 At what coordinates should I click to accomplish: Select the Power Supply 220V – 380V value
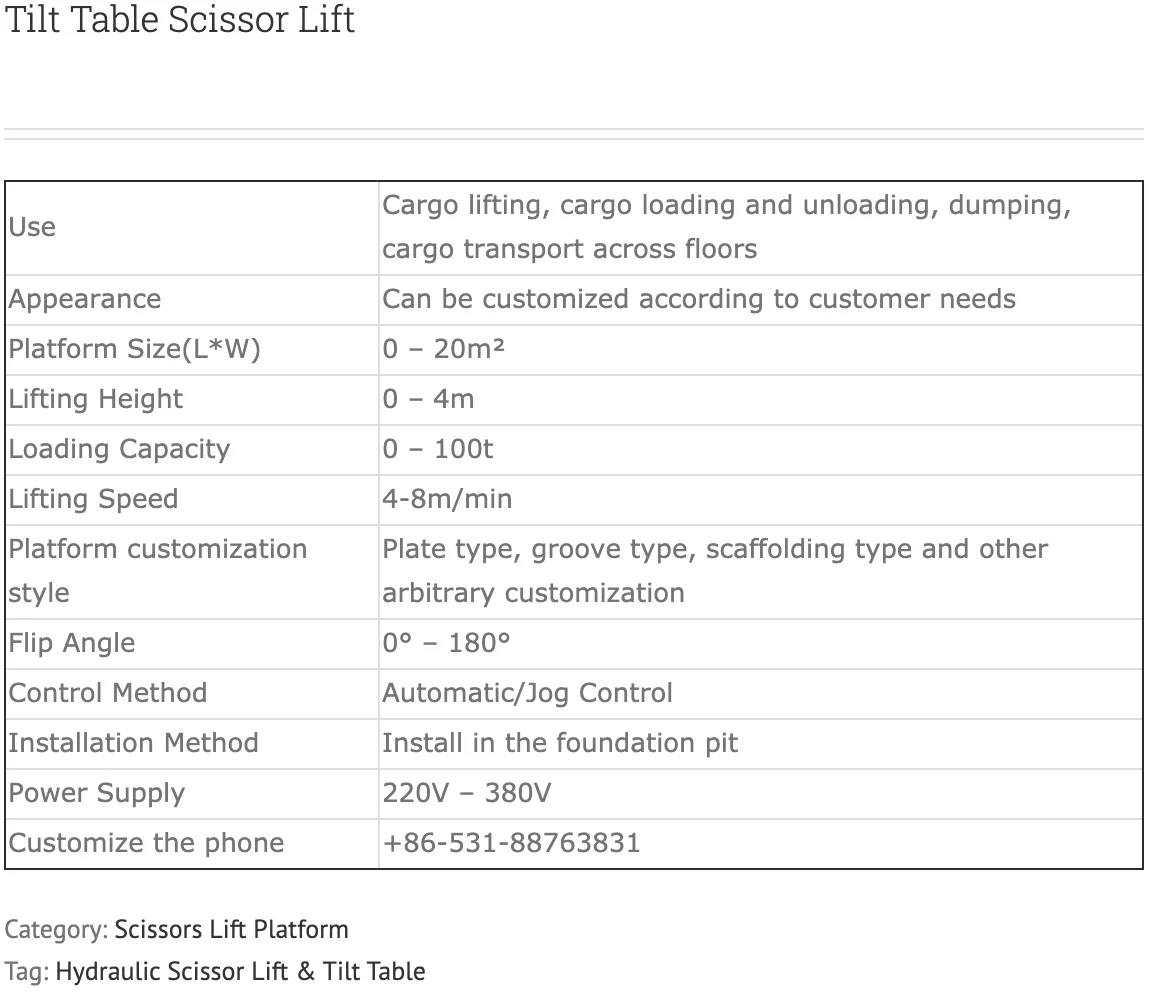pos(467,794)
